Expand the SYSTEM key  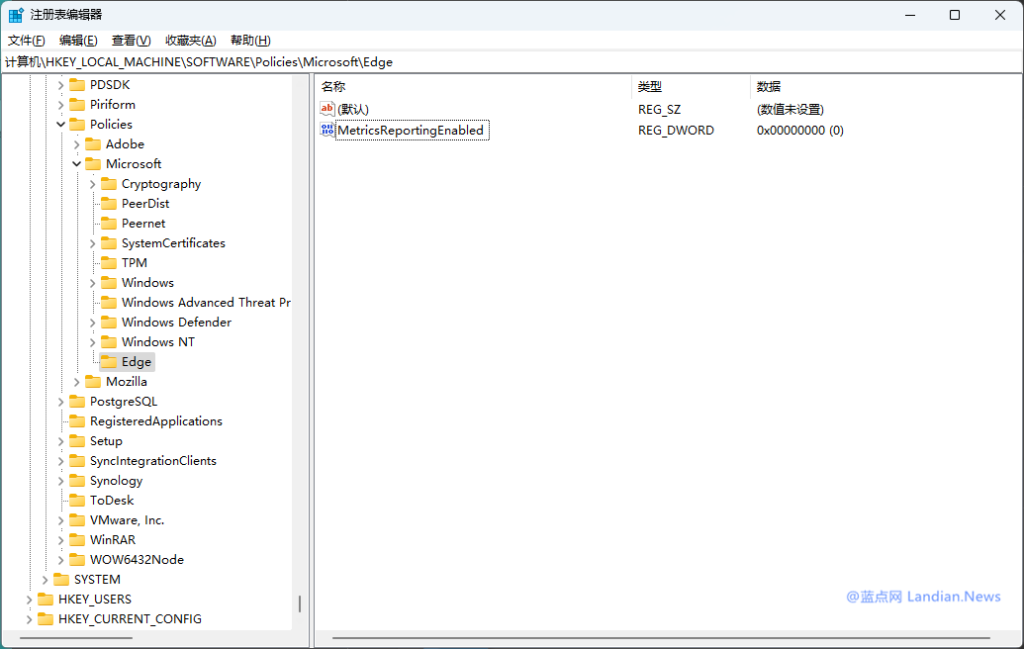pyautogui.click(x=44, y=580)
